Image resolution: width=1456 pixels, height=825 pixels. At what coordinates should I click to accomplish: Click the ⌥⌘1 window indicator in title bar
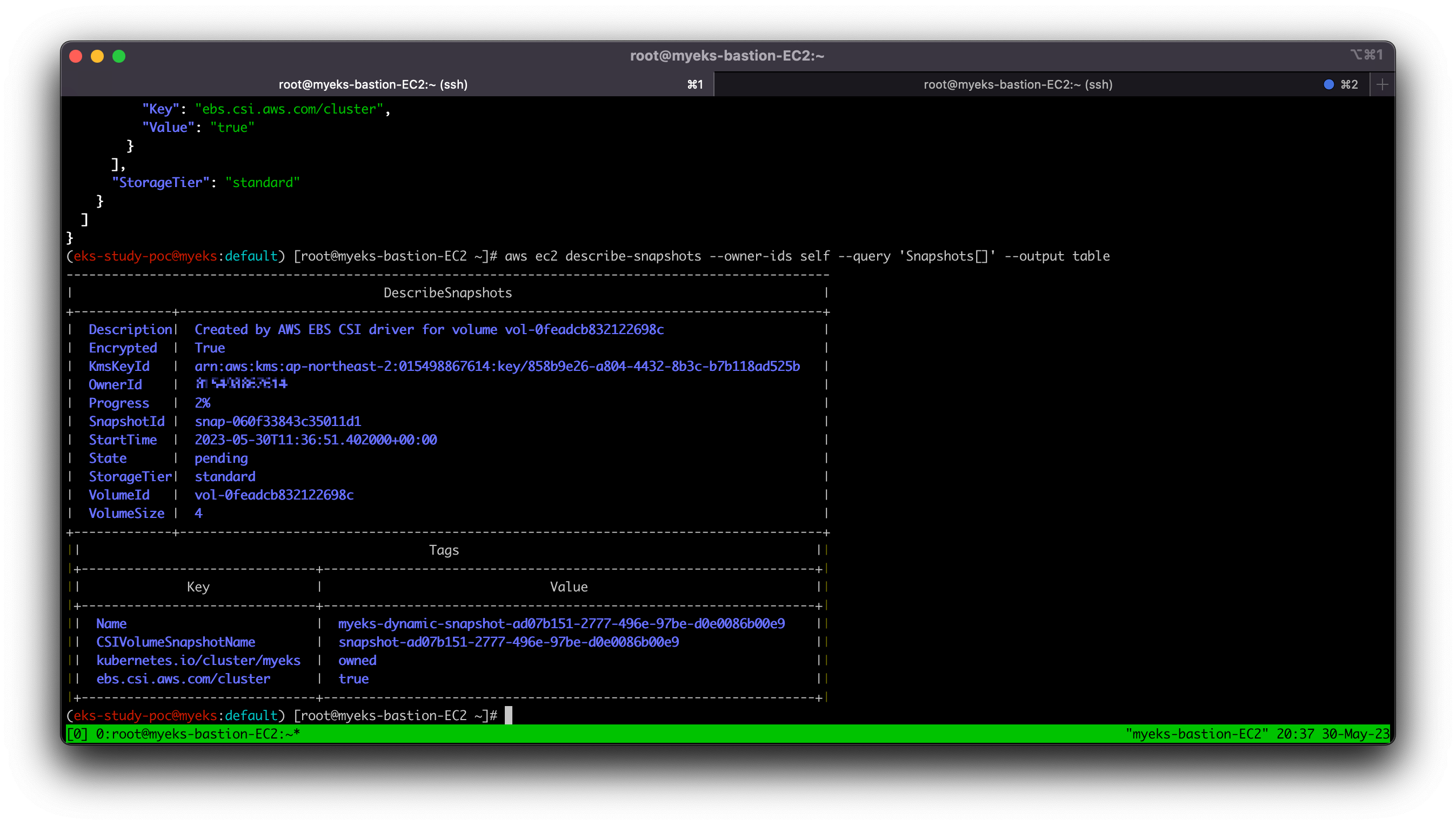coord(1366,55)
